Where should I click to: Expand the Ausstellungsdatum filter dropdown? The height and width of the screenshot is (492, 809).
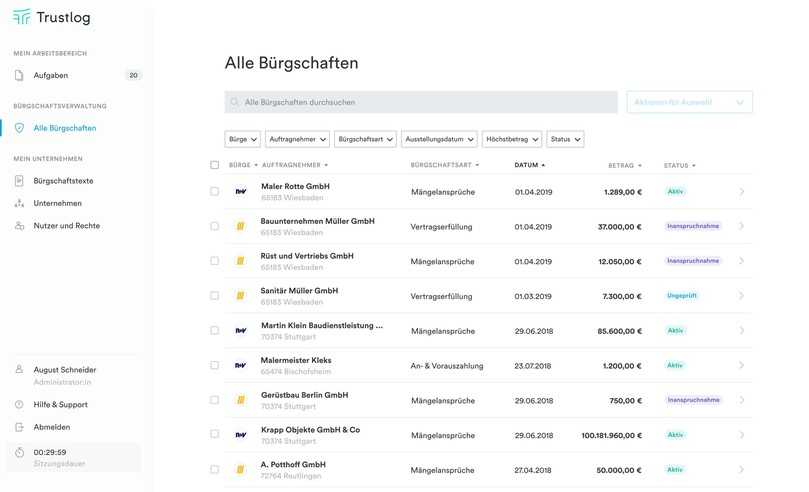point(440,139)
